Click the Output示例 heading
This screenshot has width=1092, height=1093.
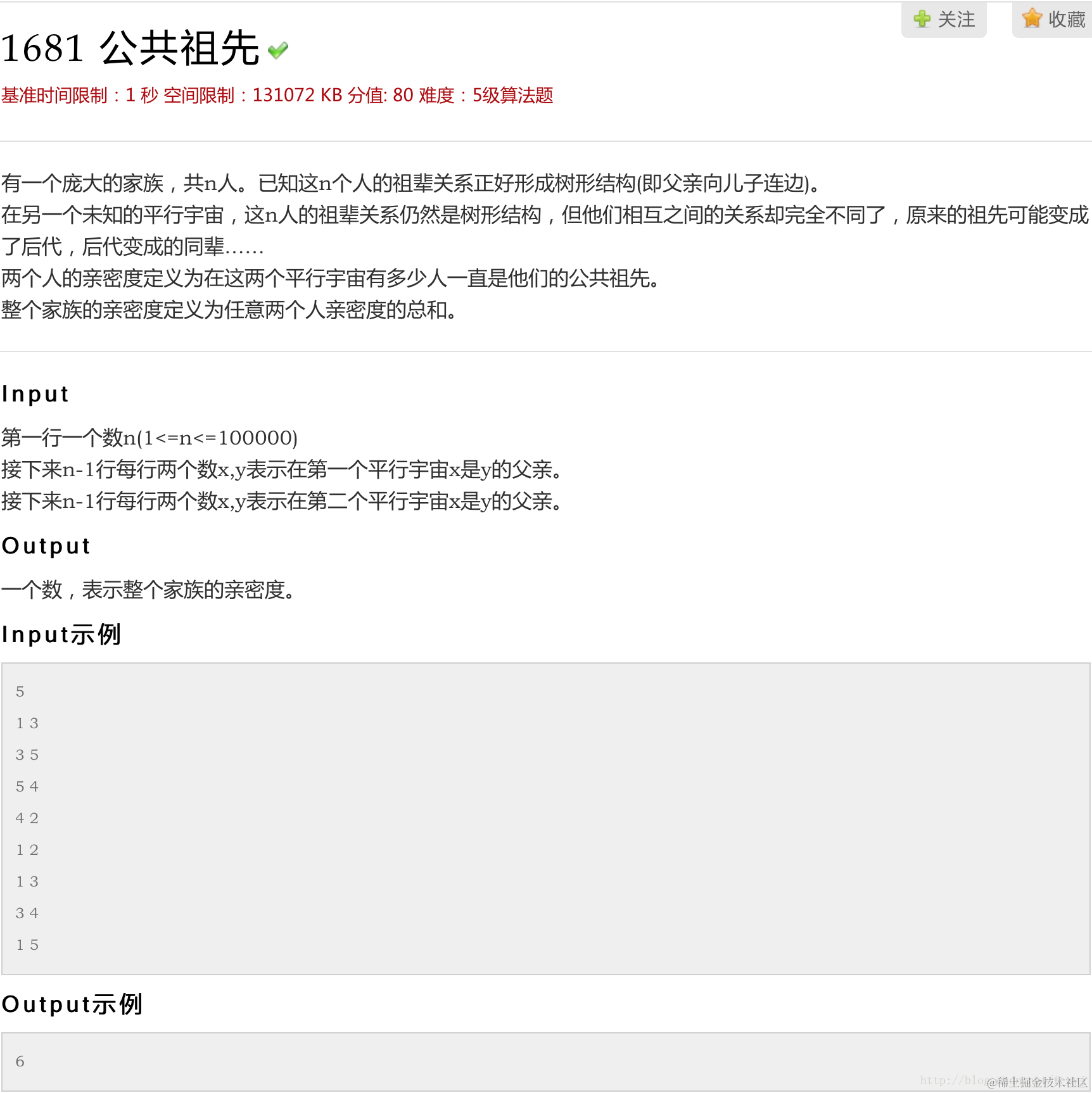coord(72,1004)
